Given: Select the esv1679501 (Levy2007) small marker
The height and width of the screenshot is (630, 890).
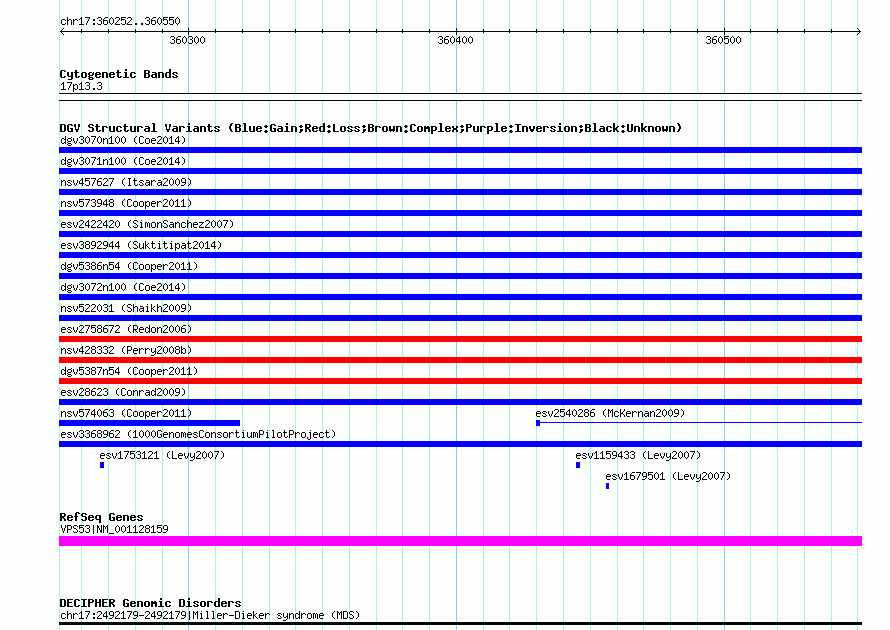Looking at the screenshot, I should pos(607,486).
